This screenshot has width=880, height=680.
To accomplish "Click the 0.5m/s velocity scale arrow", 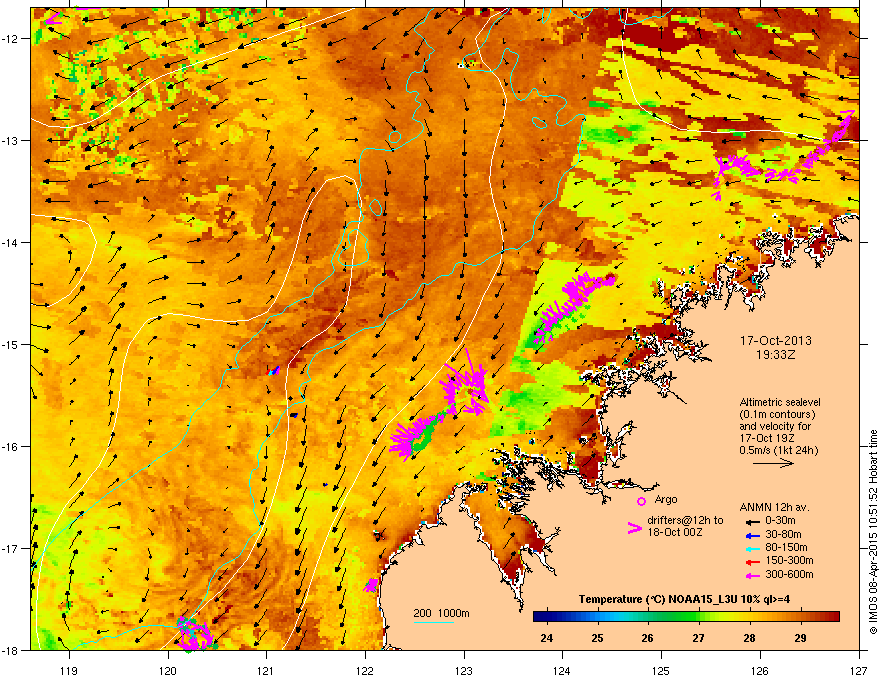I will click(773, 463).
